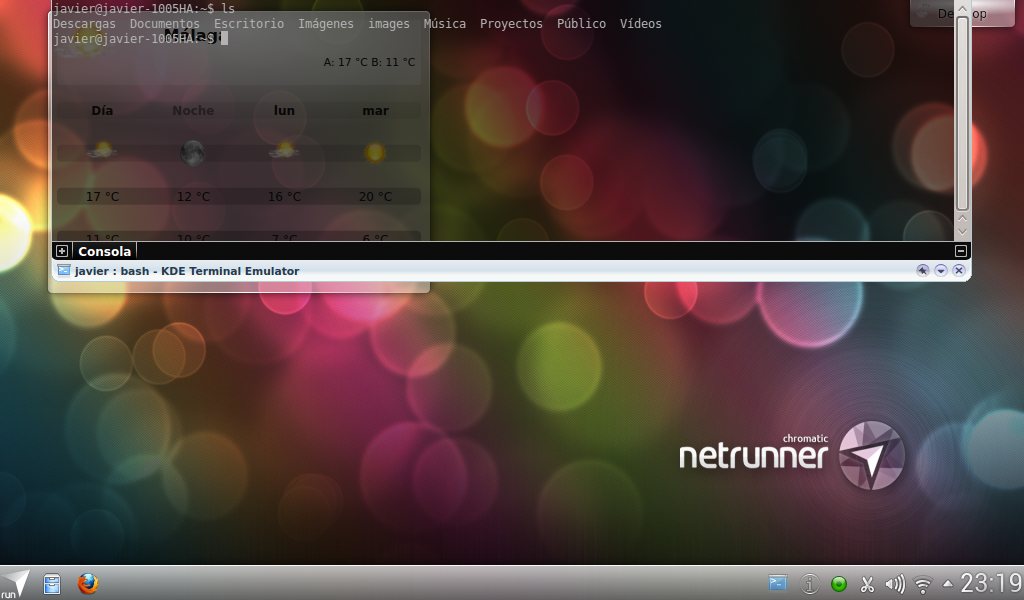The height and width of the screenshot is (600, 1024).
Task: Click the green circle tray icon
Action: point(839,584)
